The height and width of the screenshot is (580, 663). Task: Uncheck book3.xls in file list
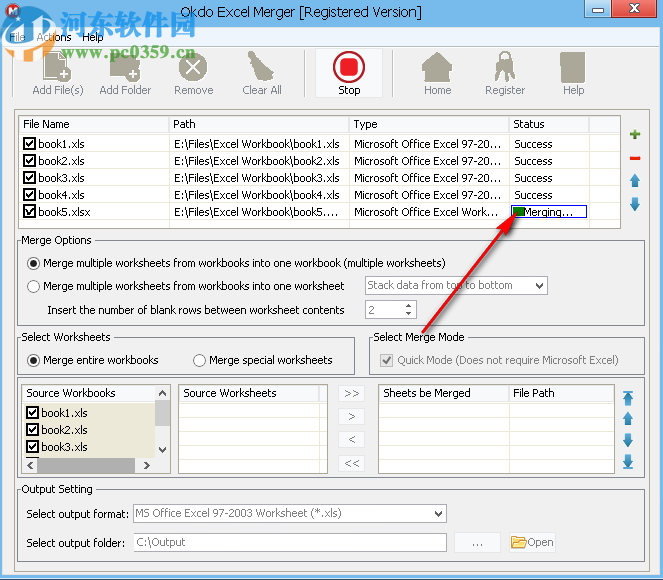(x=29, y=178)
